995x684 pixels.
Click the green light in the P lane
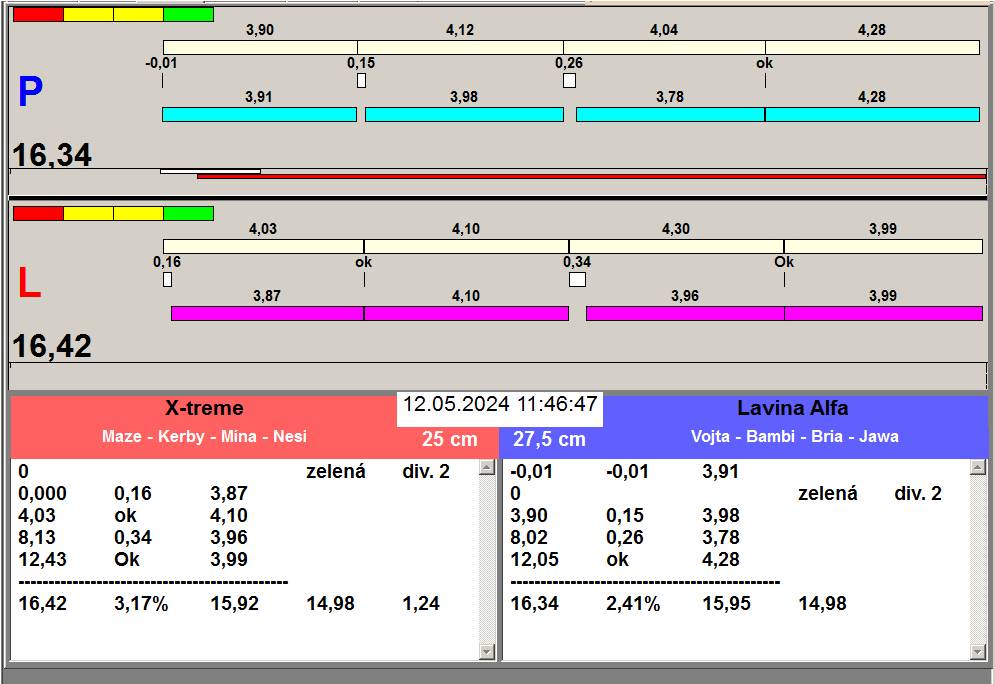[188, 15]
